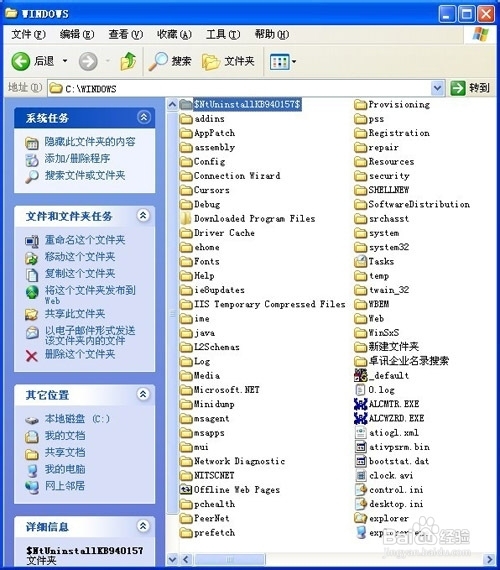The image size is (500, 570).
Task: Select the _default file icon
Action: [360, 375]
